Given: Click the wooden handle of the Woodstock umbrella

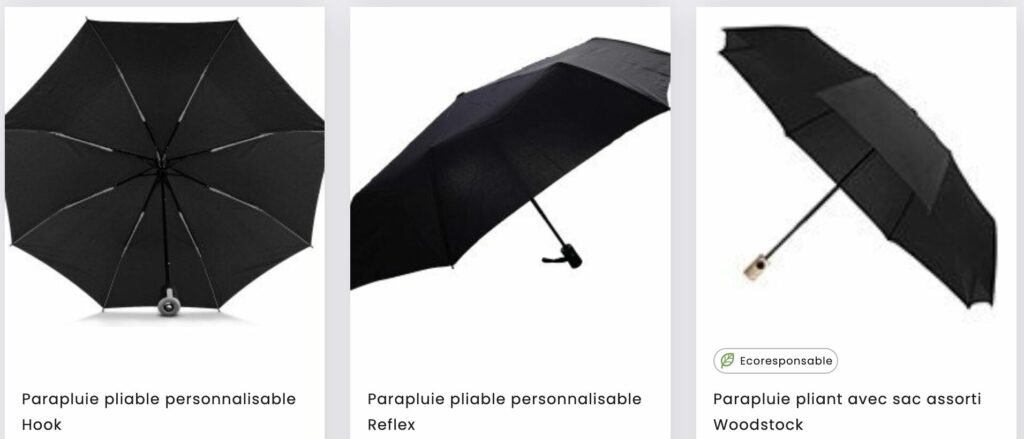Looking at the screenshot, I should coord(756,268).
